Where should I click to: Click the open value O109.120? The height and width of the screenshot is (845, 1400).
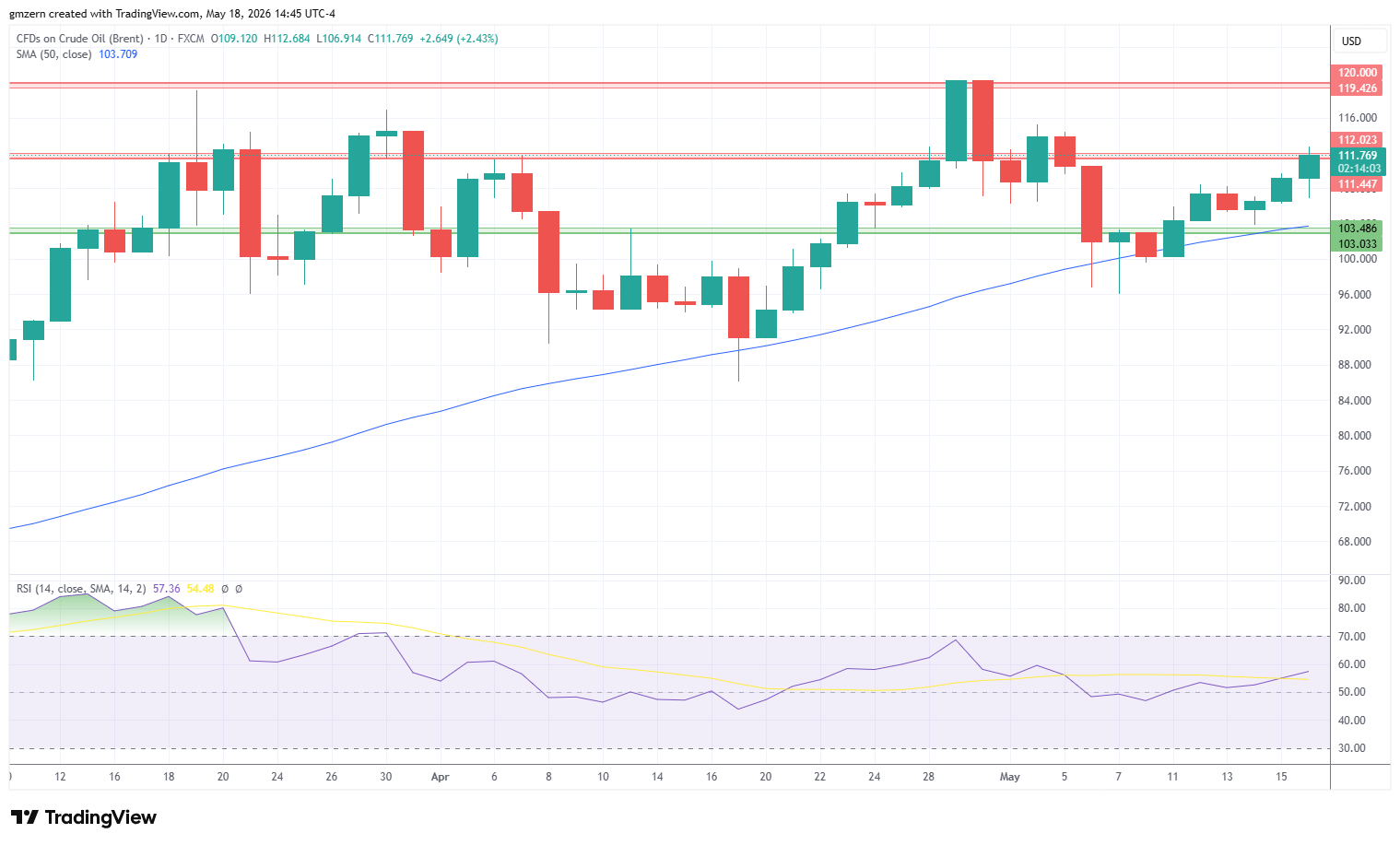(x=234, y=39)
